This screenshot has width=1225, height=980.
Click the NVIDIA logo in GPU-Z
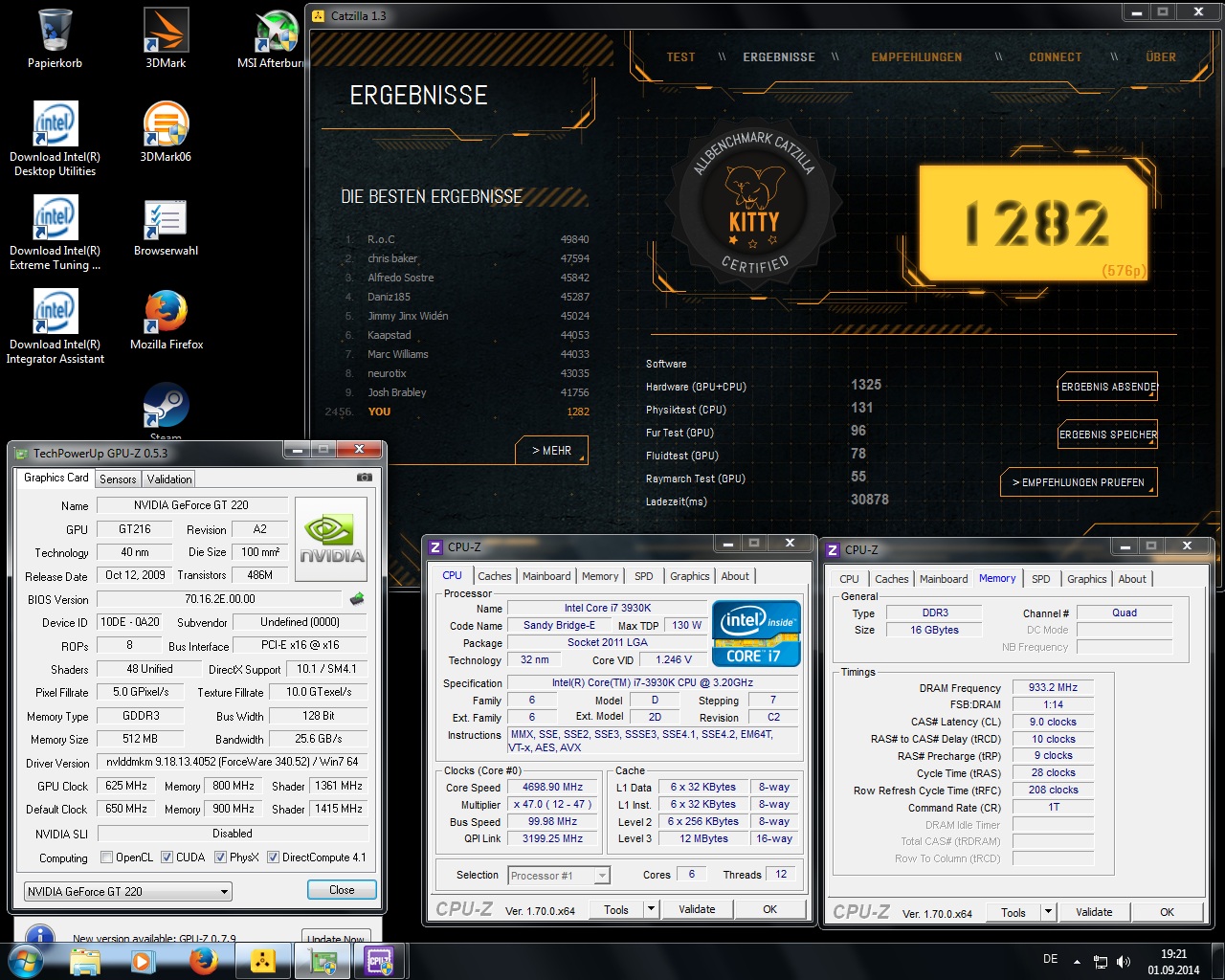pyautogui.click(x=331, y=539)
